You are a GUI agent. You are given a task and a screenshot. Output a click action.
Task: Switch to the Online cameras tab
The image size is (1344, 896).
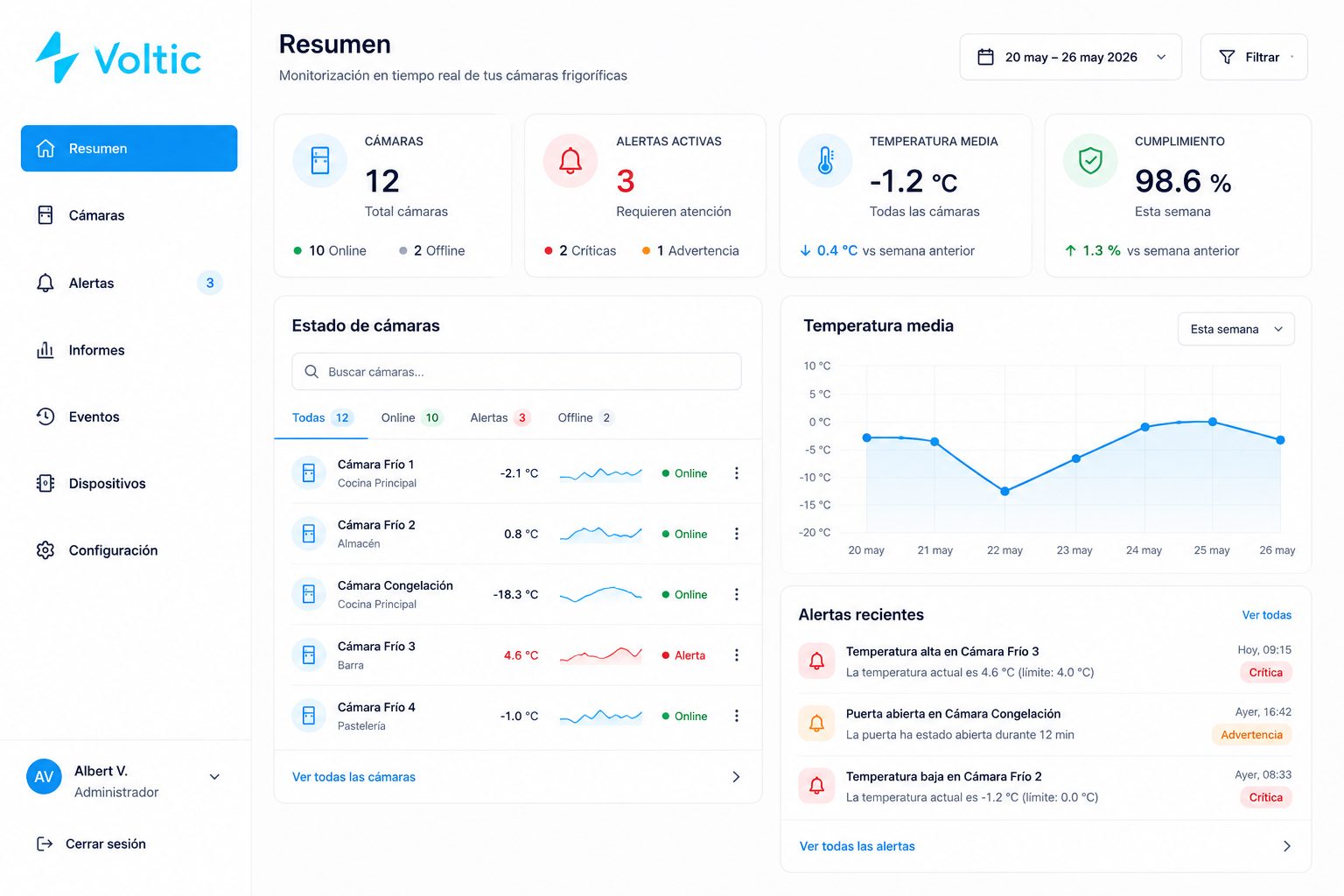click(x=411, y=417)
